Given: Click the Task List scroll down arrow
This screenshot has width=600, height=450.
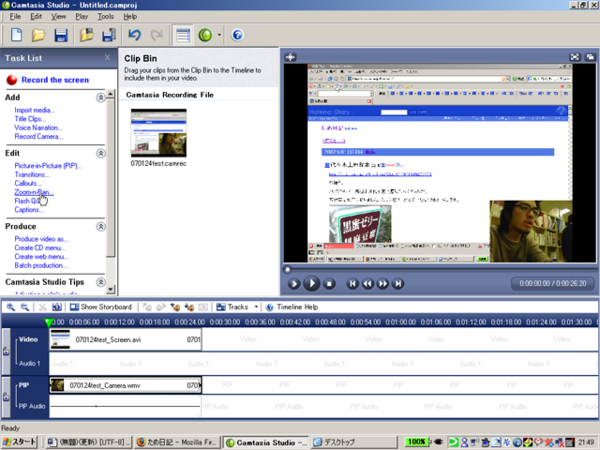Looking at the screenshot, I should tap(111, 289).
